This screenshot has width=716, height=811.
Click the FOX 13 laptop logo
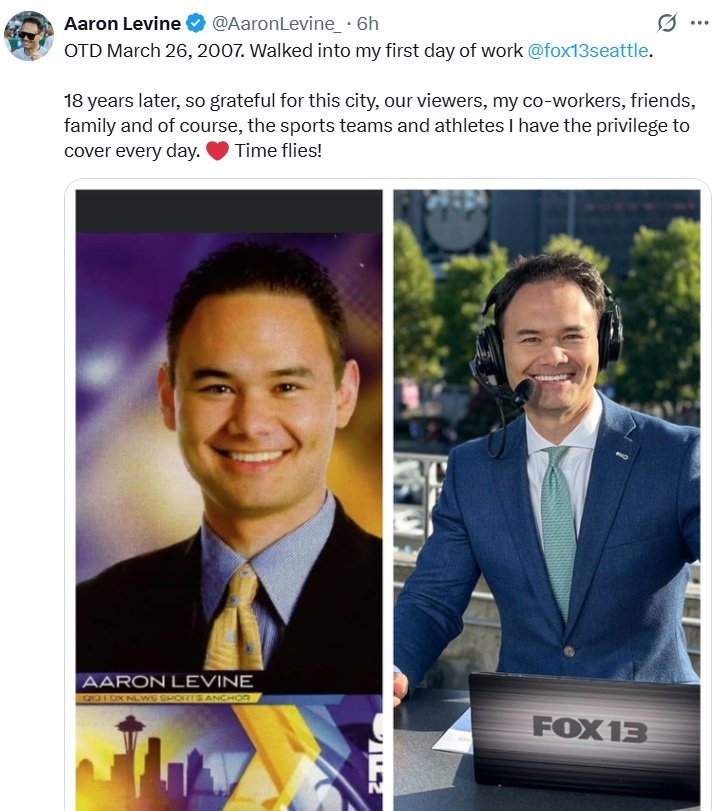pyautogui.click(x=590, y=730)
